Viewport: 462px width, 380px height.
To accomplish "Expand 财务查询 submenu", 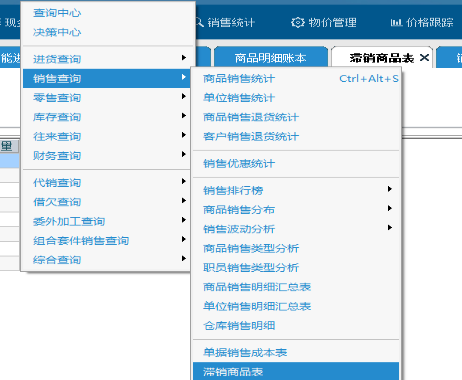I will pos(108,156).
